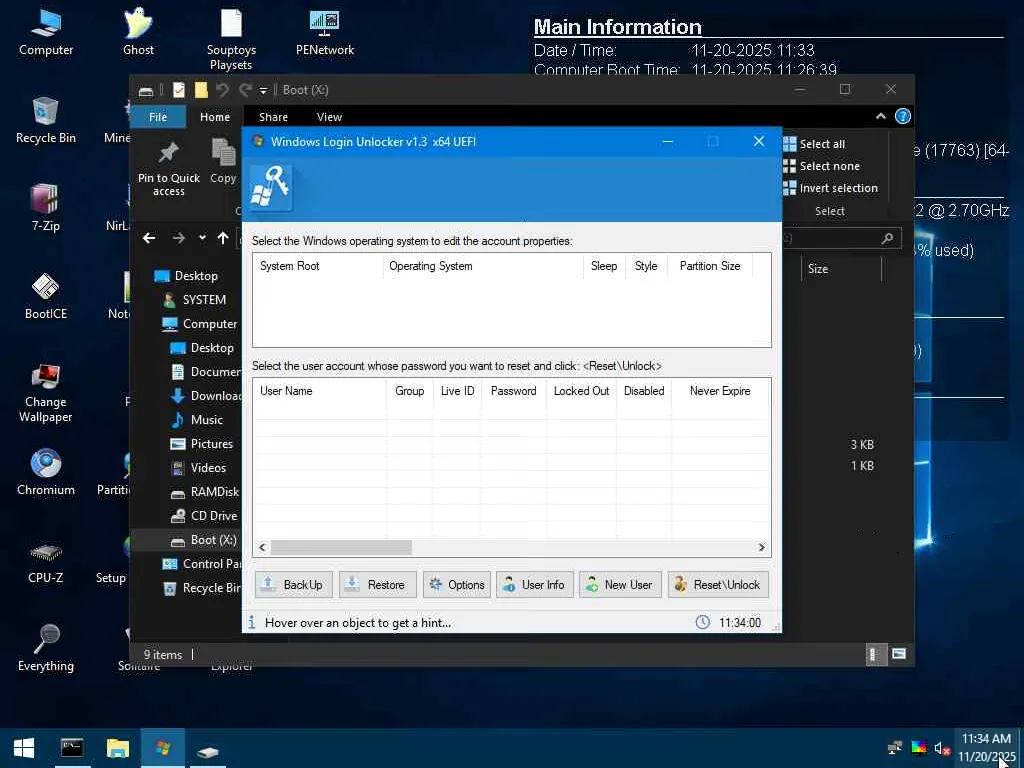Launch BootICE from the desktop
The height and width of the screenshot is (768, 1024).
coord(46,296)
